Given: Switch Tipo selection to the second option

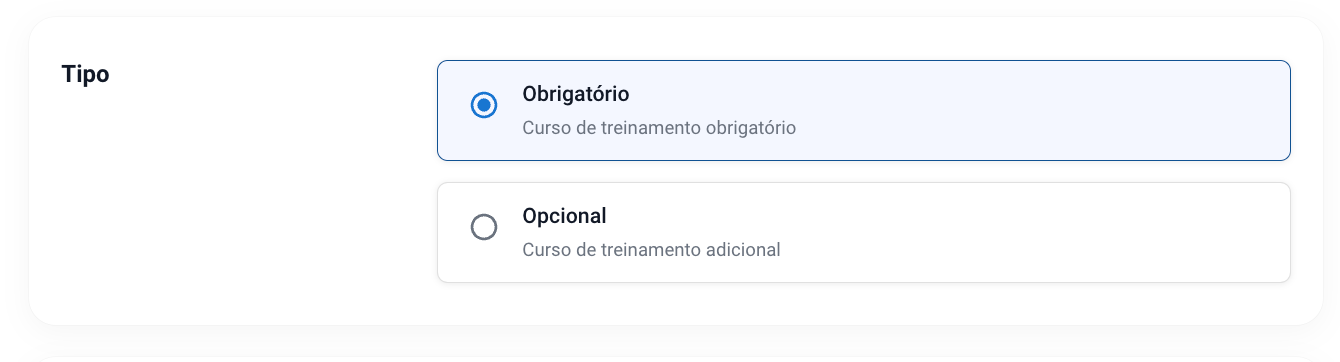Looking at the screenshot, I should [x=484, y=227].
